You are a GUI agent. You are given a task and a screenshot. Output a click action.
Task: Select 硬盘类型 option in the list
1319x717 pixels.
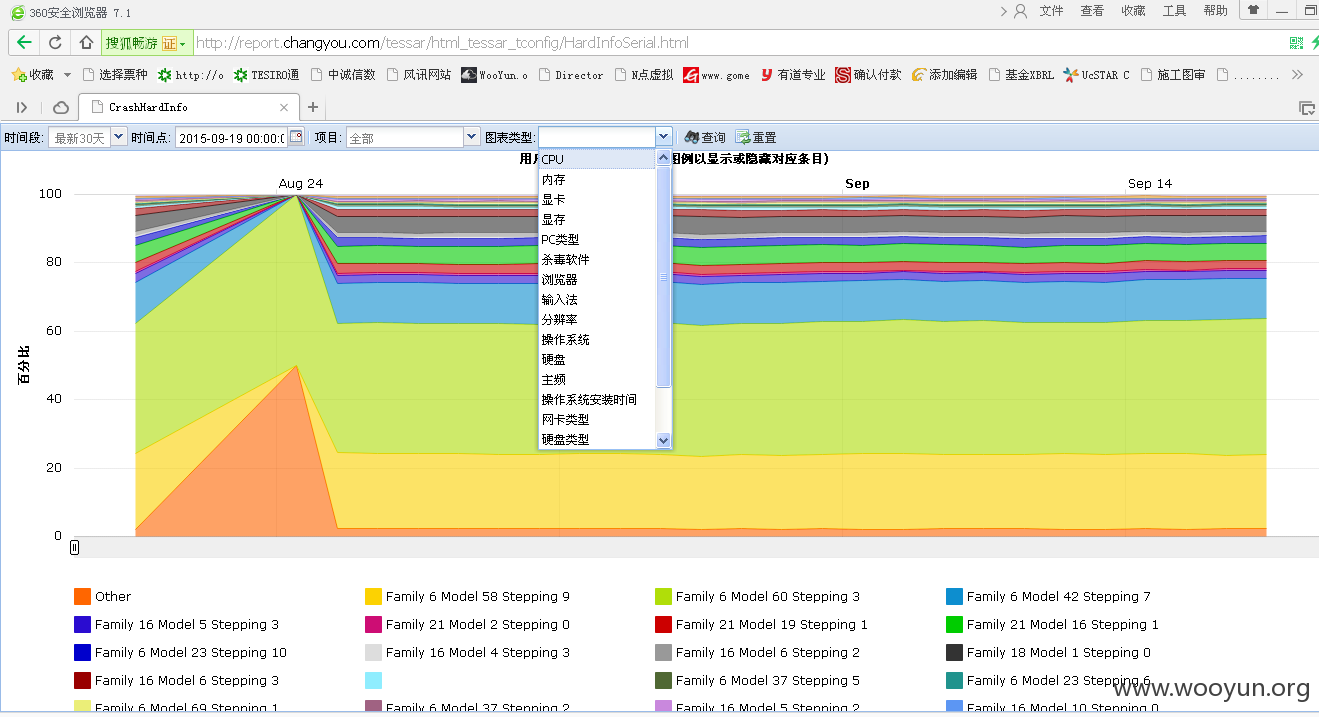click(597, 439)
